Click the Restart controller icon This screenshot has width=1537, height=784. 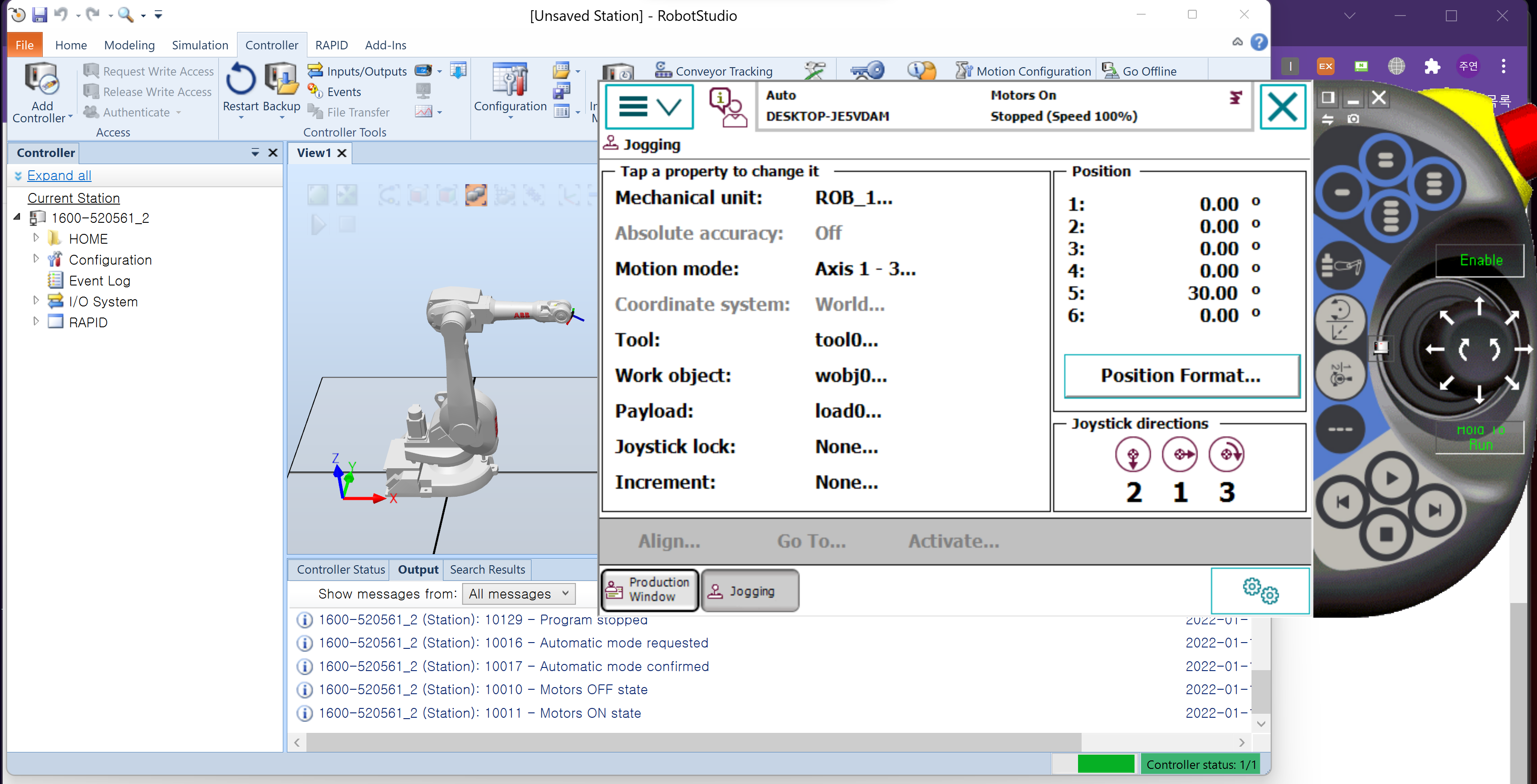[241, 79]
